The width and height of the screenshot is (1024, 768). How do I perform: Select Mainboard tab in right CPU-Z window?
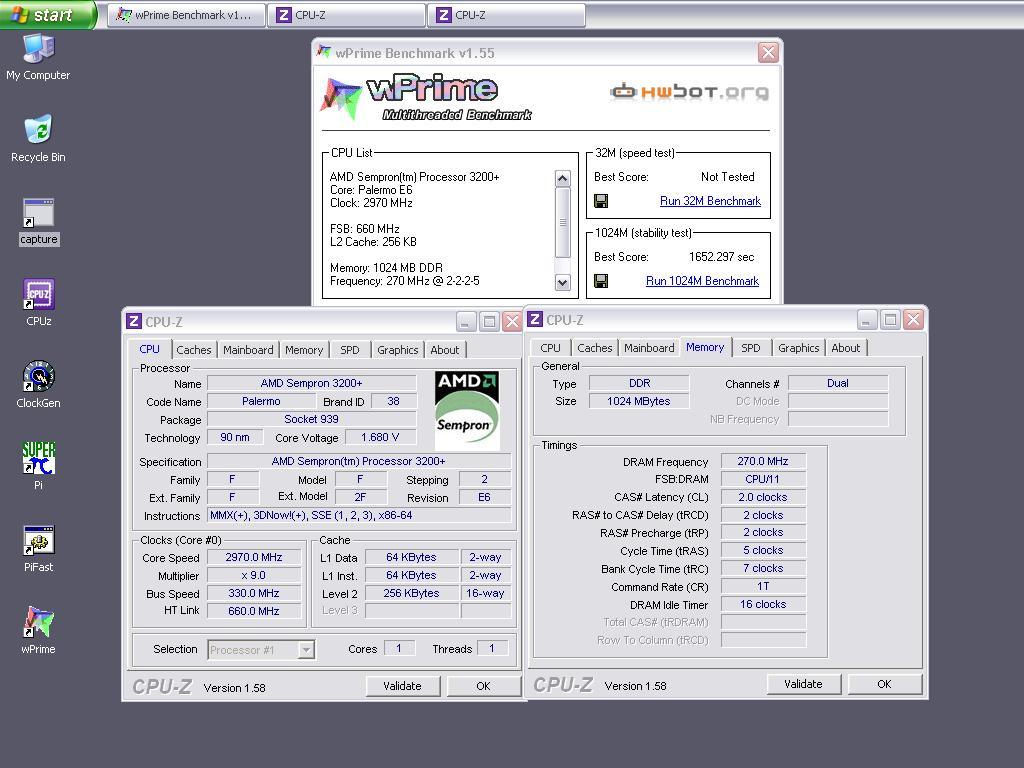point(649,348)
